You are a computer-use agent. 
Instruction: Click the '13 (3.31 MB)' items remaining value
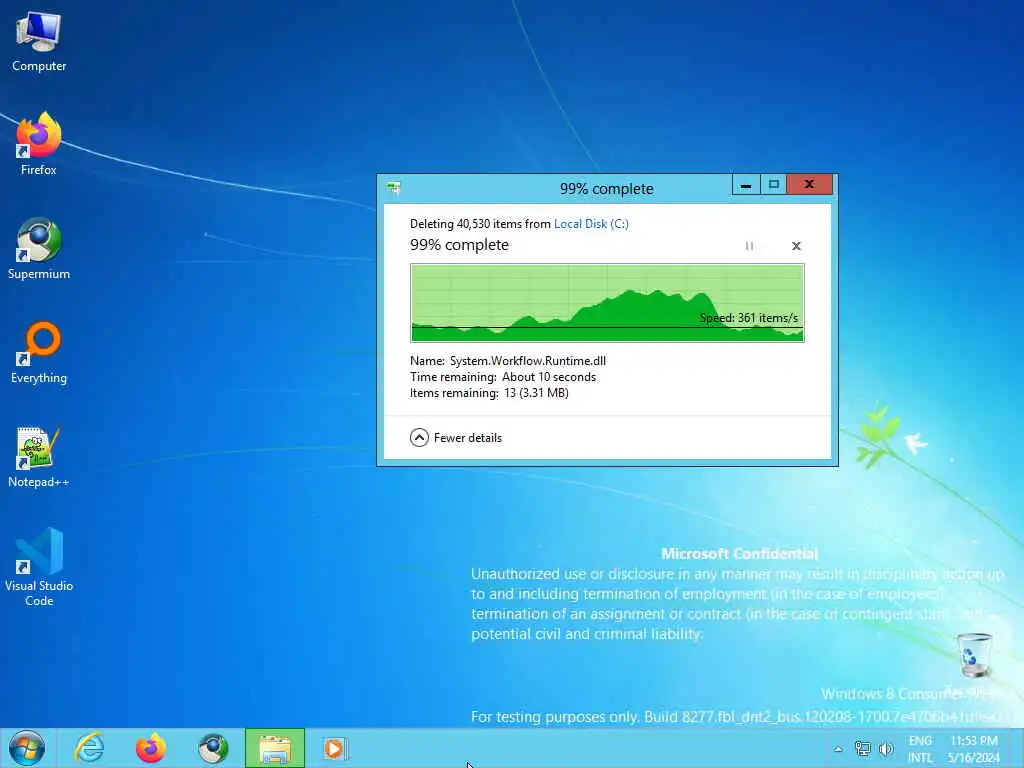coord(536,393)
